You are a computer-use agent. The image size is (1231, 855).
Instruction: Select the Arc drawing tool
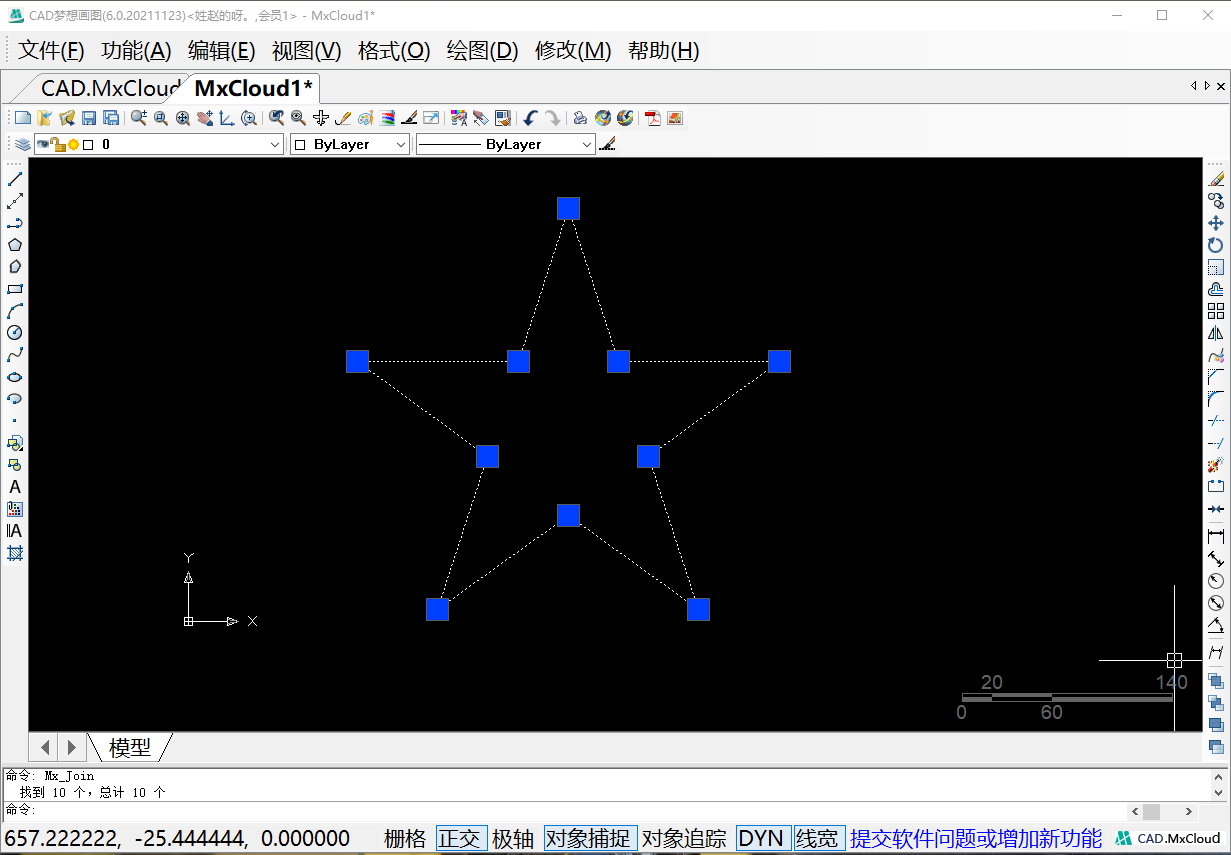(15, 311)
